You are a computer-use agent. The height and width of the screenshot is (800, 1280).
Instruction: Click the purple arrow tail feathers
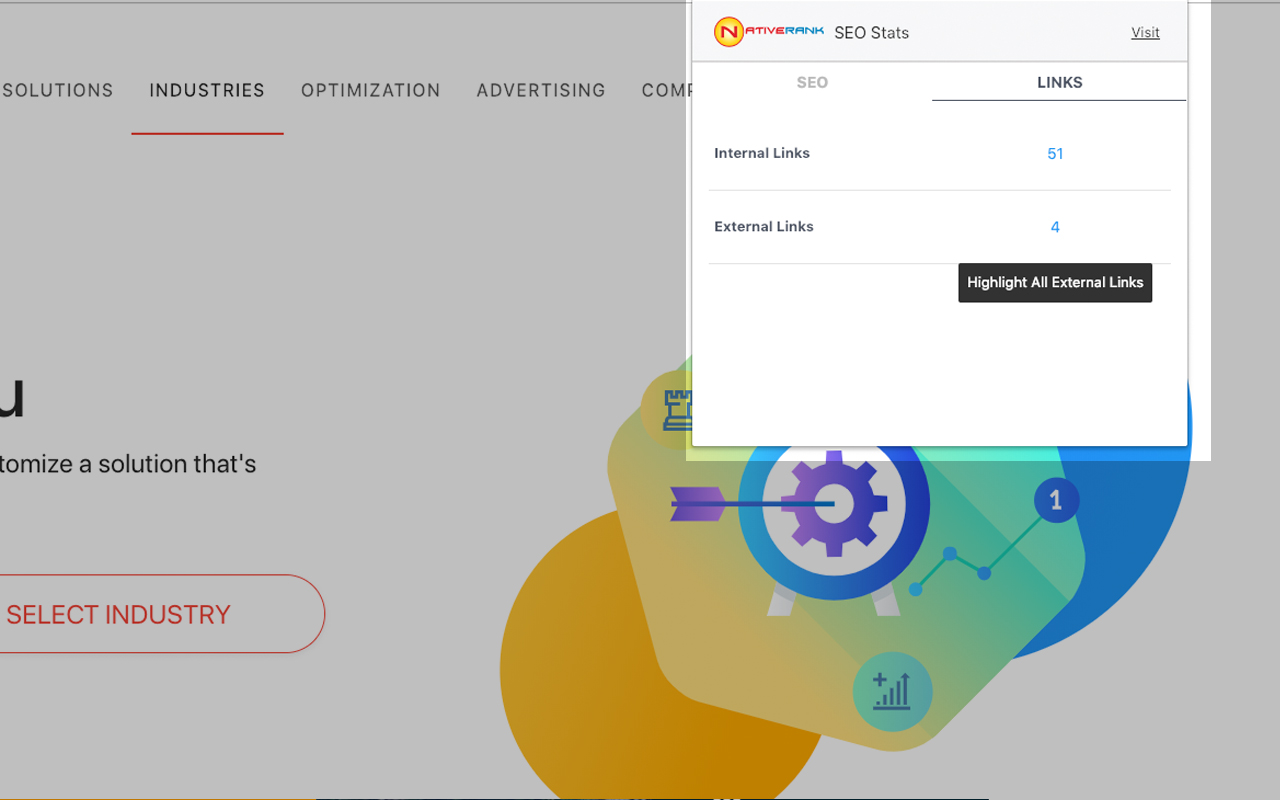[x=698, y=504]
